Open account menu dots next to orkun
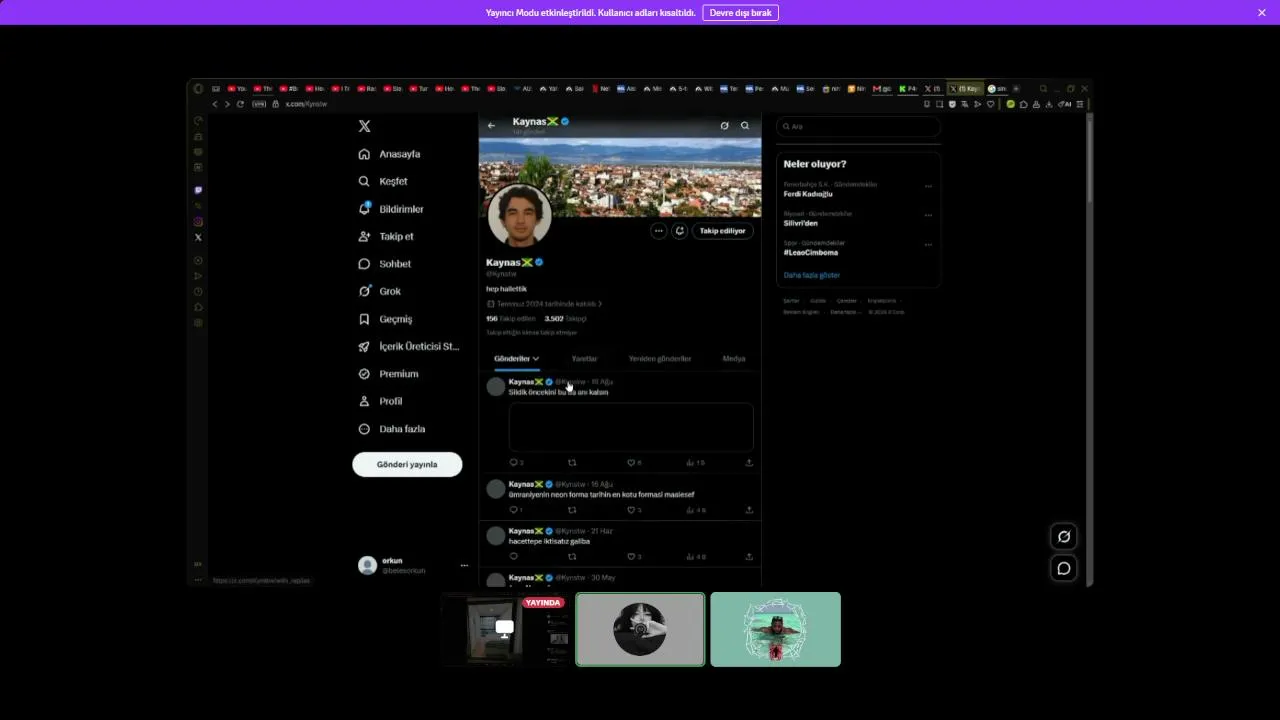The image size is (1280, 720). 464,566
